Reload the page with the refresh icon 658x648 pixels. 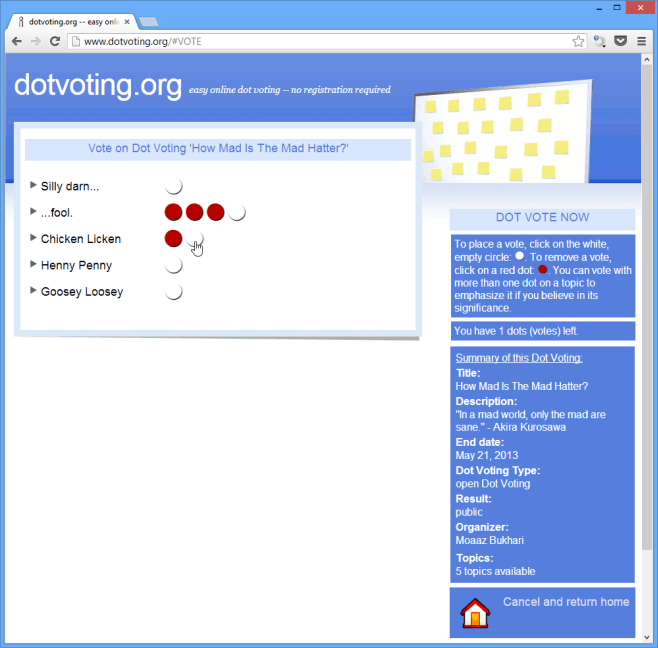click(x=55, y=41)
